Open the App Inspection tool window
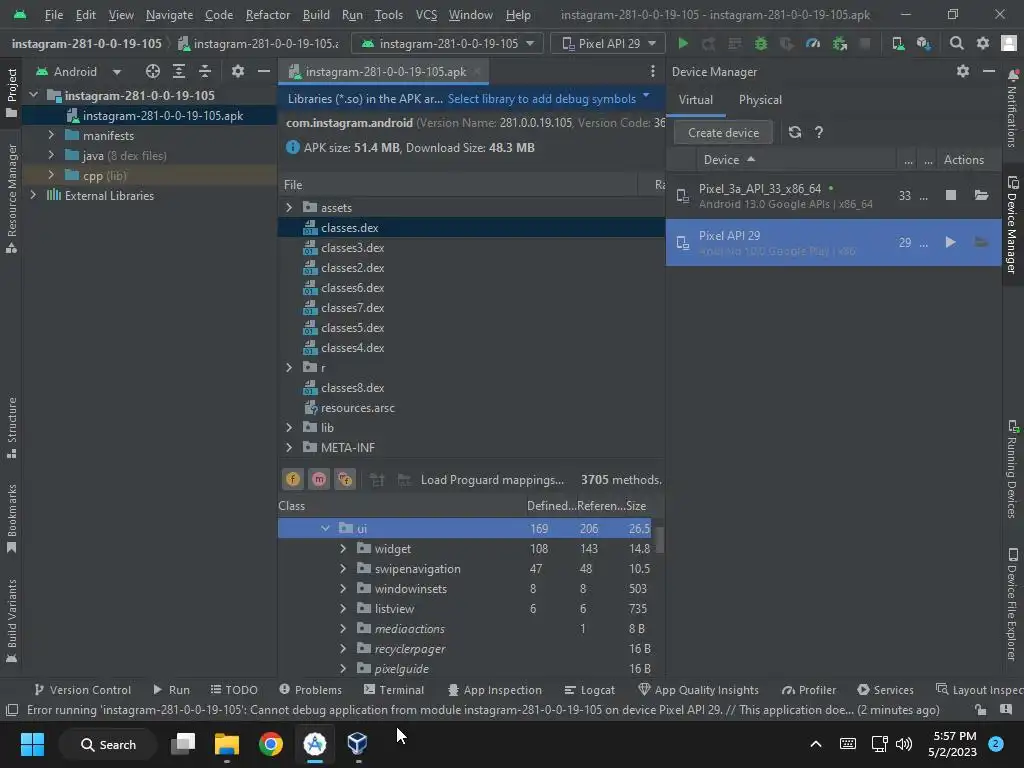Viewport: 1024px width, 768px height. tap(494, 690)
